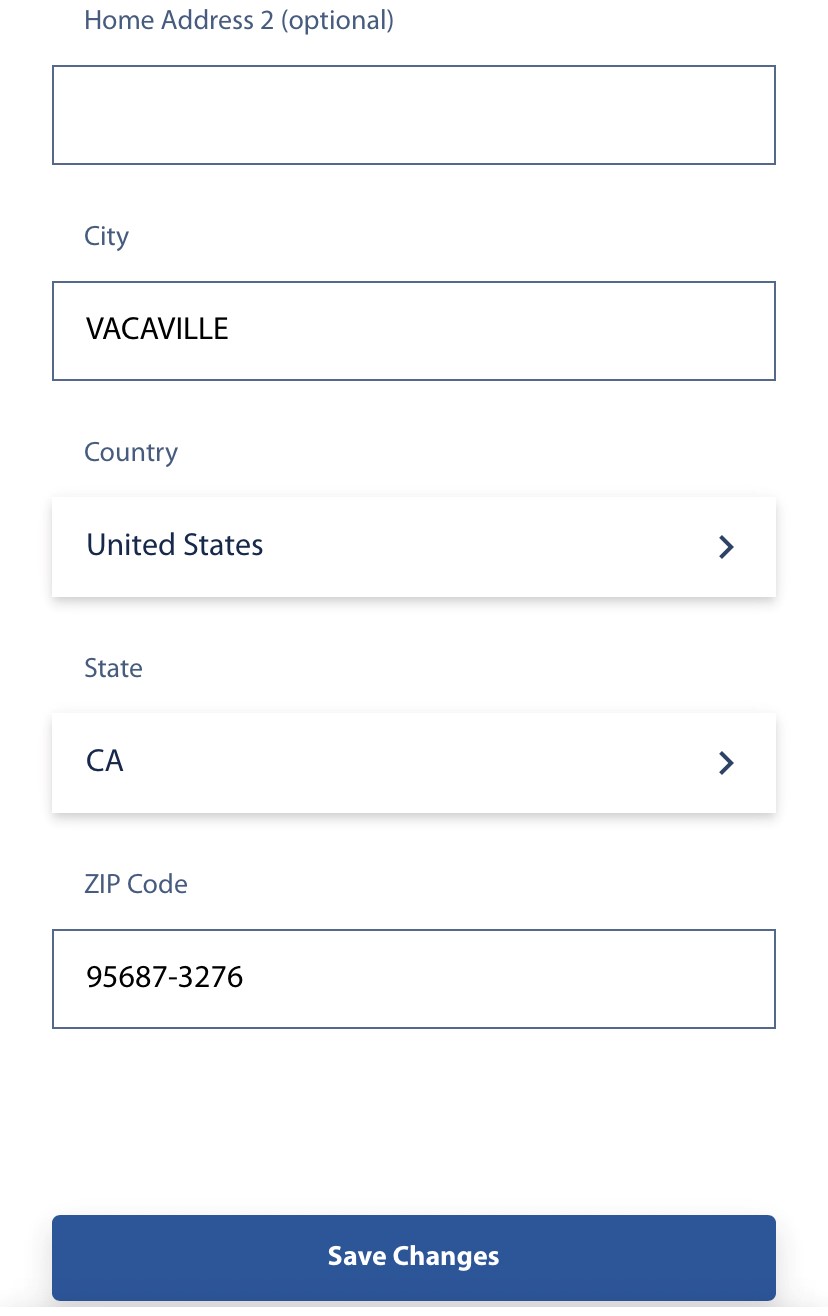Select the VACAVILLE city value
The height and width of the screenshot is (1316, 828).
point(157,330)
